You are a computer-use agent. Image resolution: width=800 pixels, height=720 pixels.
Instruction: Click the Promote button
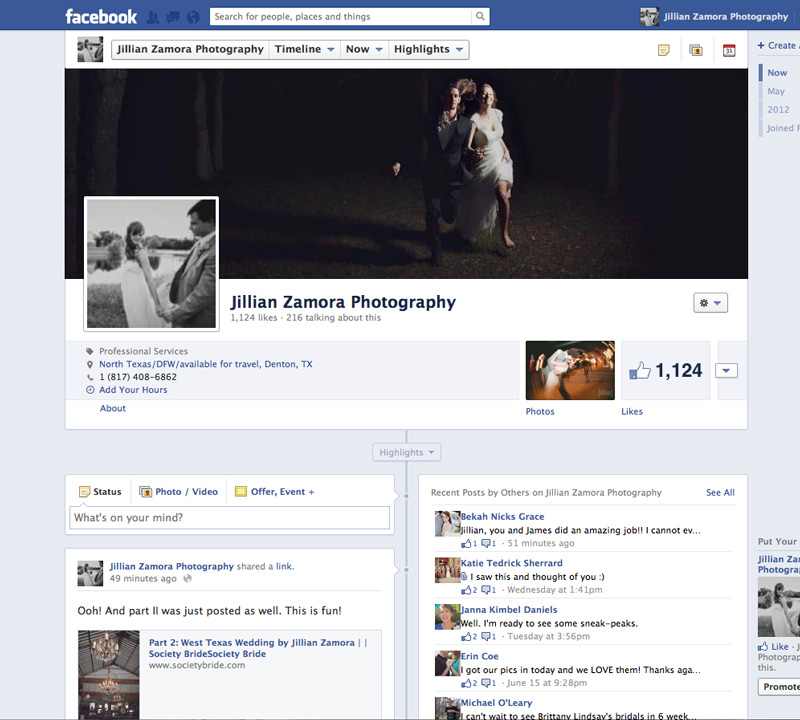(779, 687)
